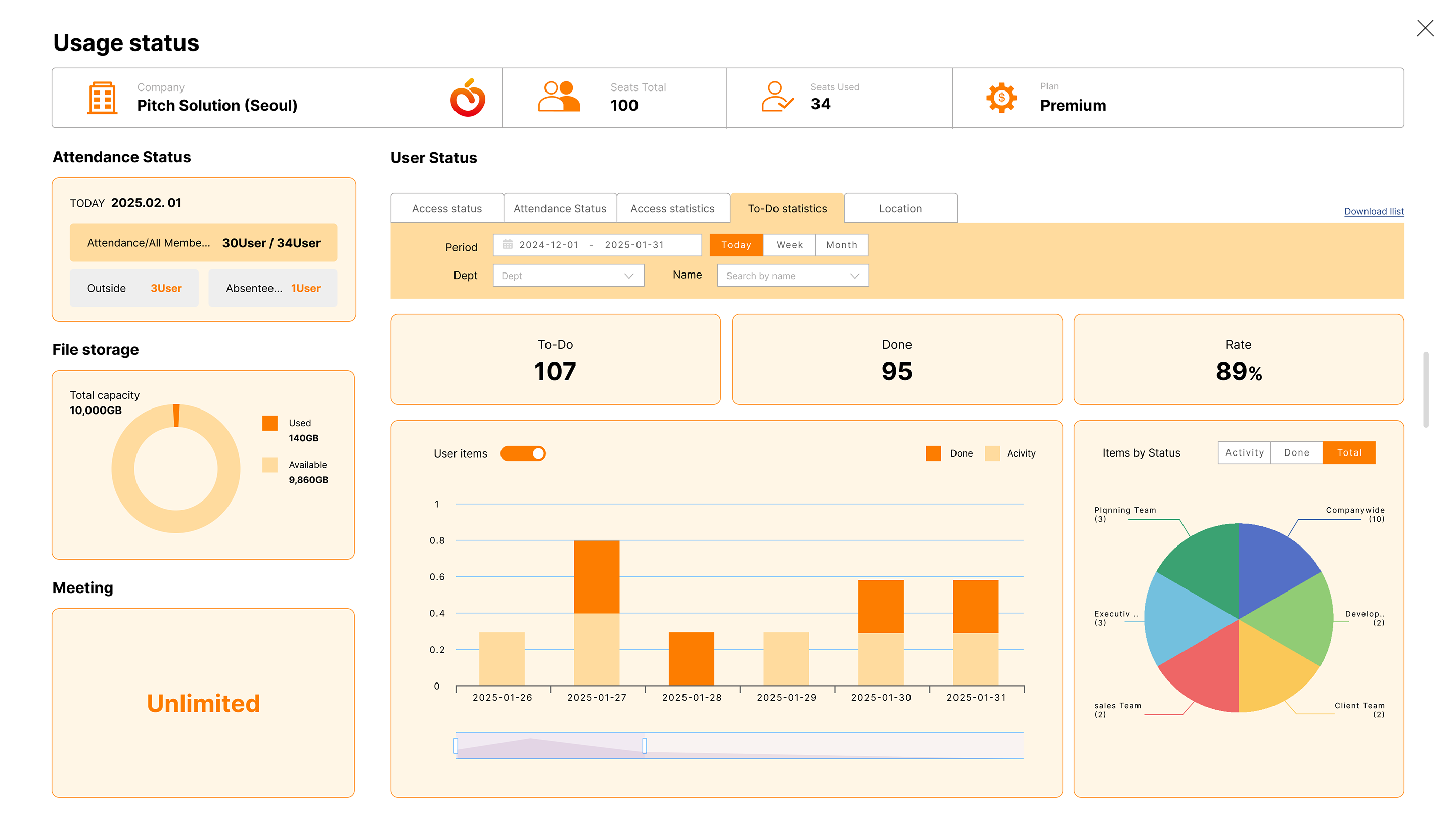The image size is (1456, 819).
Task: Click the period end date 2025-01-31
Action: point(634,245)
